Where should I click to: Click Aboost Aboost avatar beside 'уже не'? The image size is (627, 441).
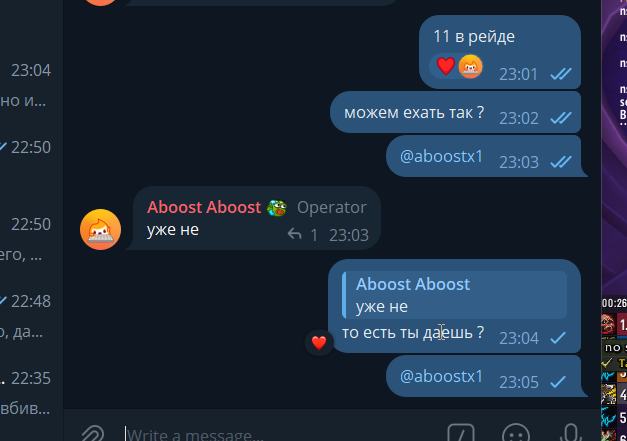click(100, 229)
